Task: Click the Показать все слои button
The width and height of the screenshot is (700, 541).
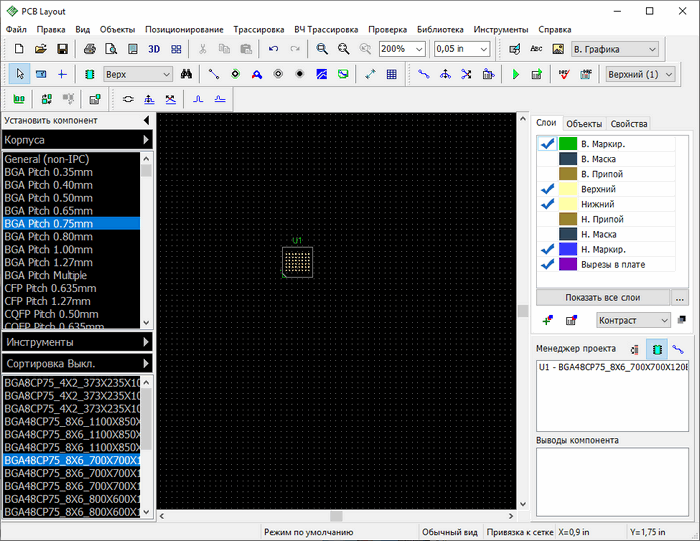Action: (602, 297)
